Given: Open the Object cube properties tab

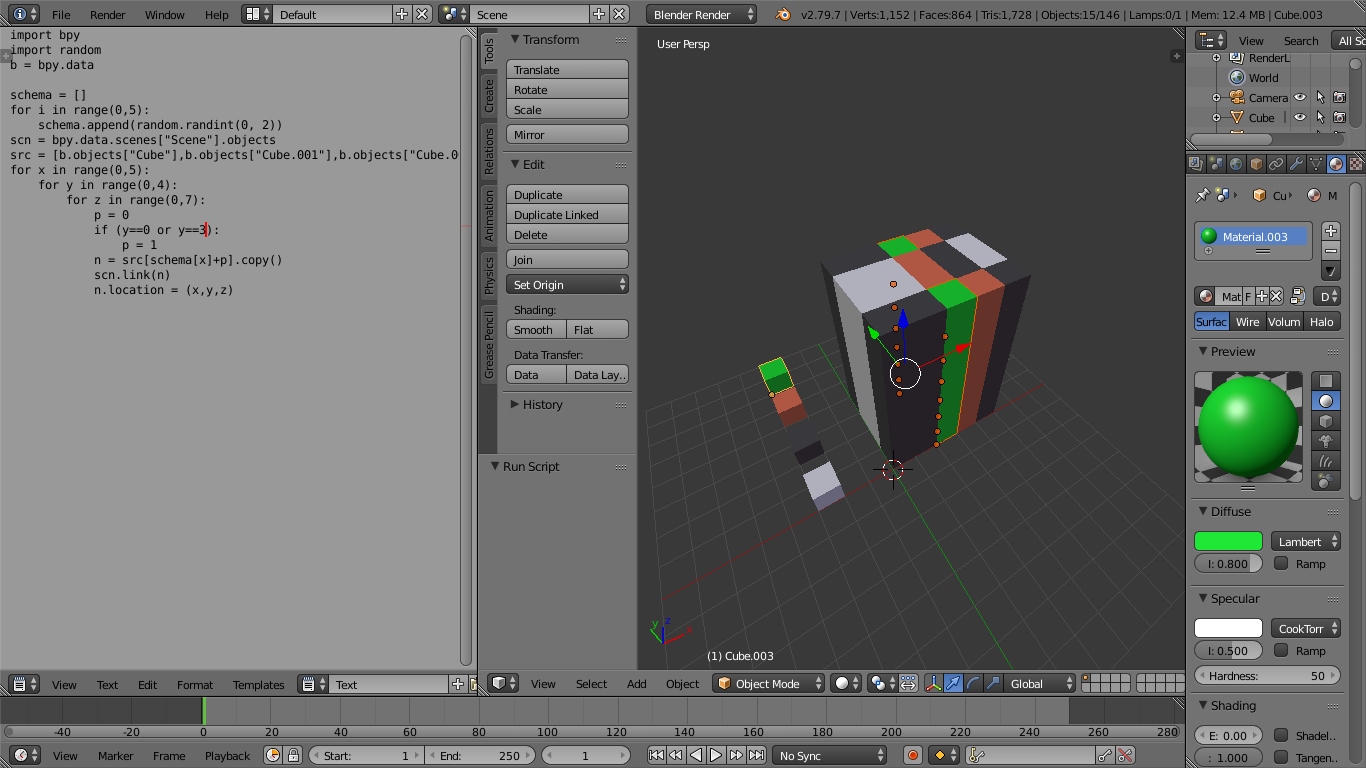Looking at the screenshot, I should pos(1256,164).
